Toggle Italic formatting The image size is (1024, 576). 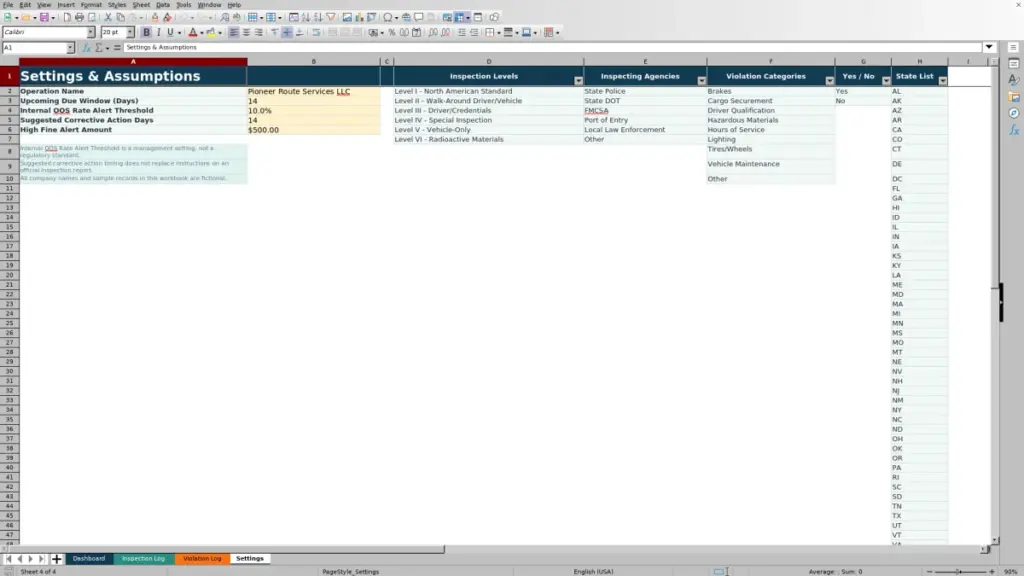(159, 33)
